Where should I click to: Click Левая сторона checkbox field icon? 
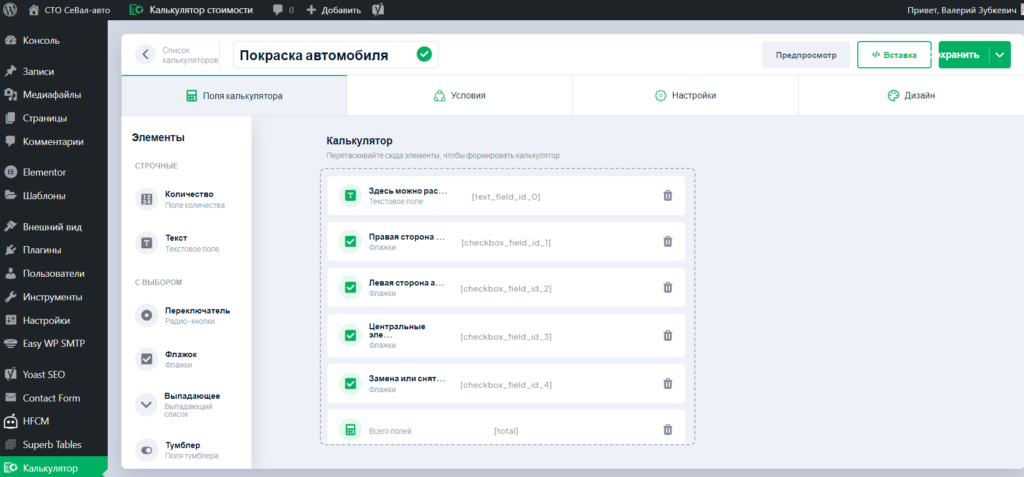[x=350, y=288]
